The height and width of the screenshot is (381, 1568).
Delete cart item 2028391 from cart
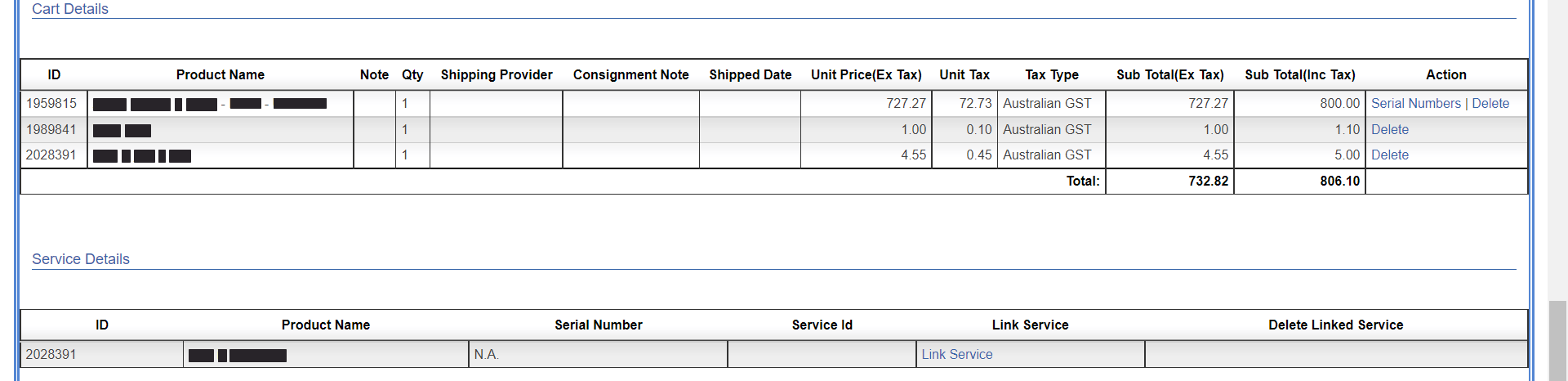click(x=1389, y=155)
